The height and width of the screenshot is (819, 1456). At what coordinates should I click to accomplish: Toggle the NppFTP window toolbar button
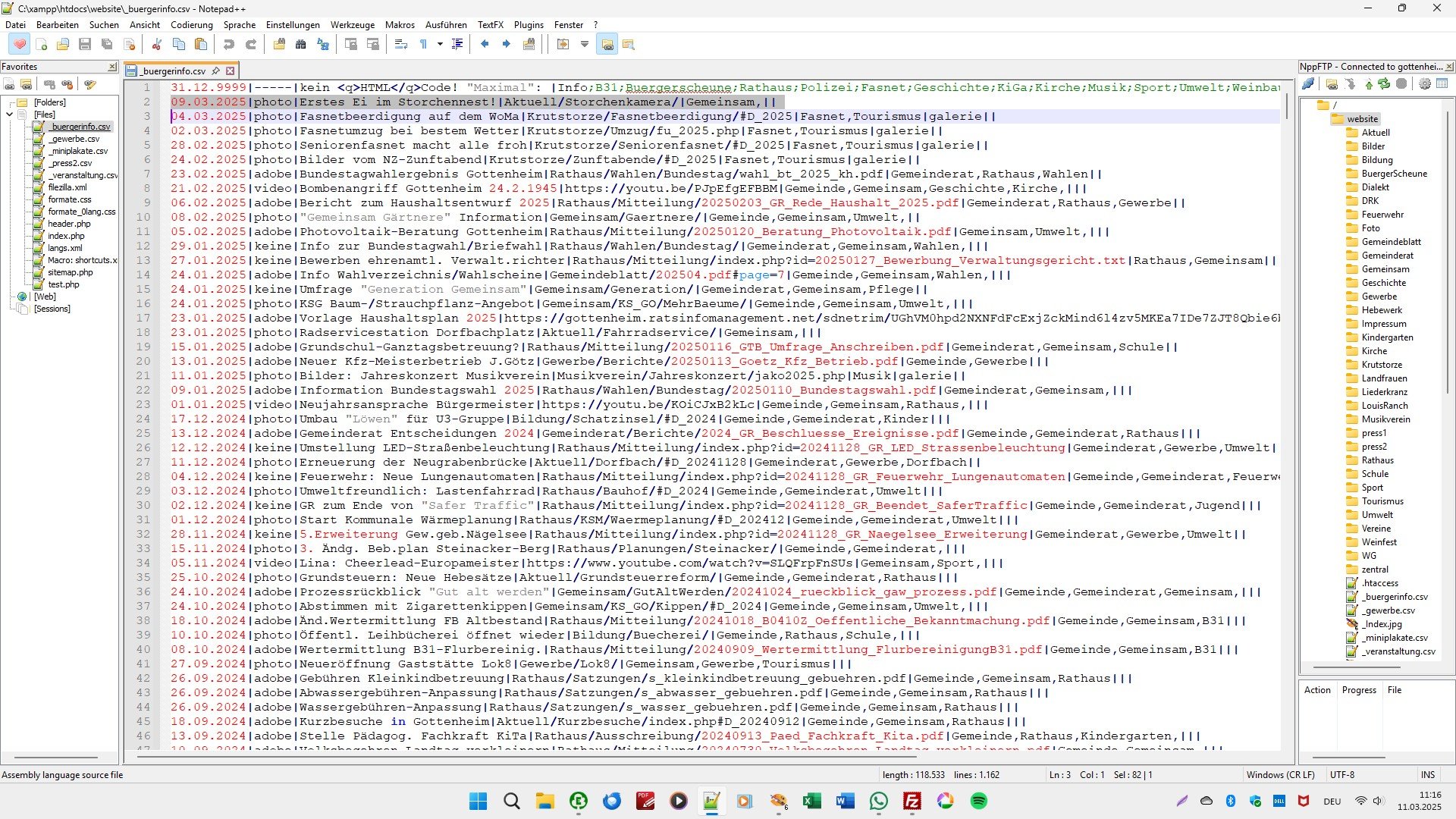coord(607,45)
